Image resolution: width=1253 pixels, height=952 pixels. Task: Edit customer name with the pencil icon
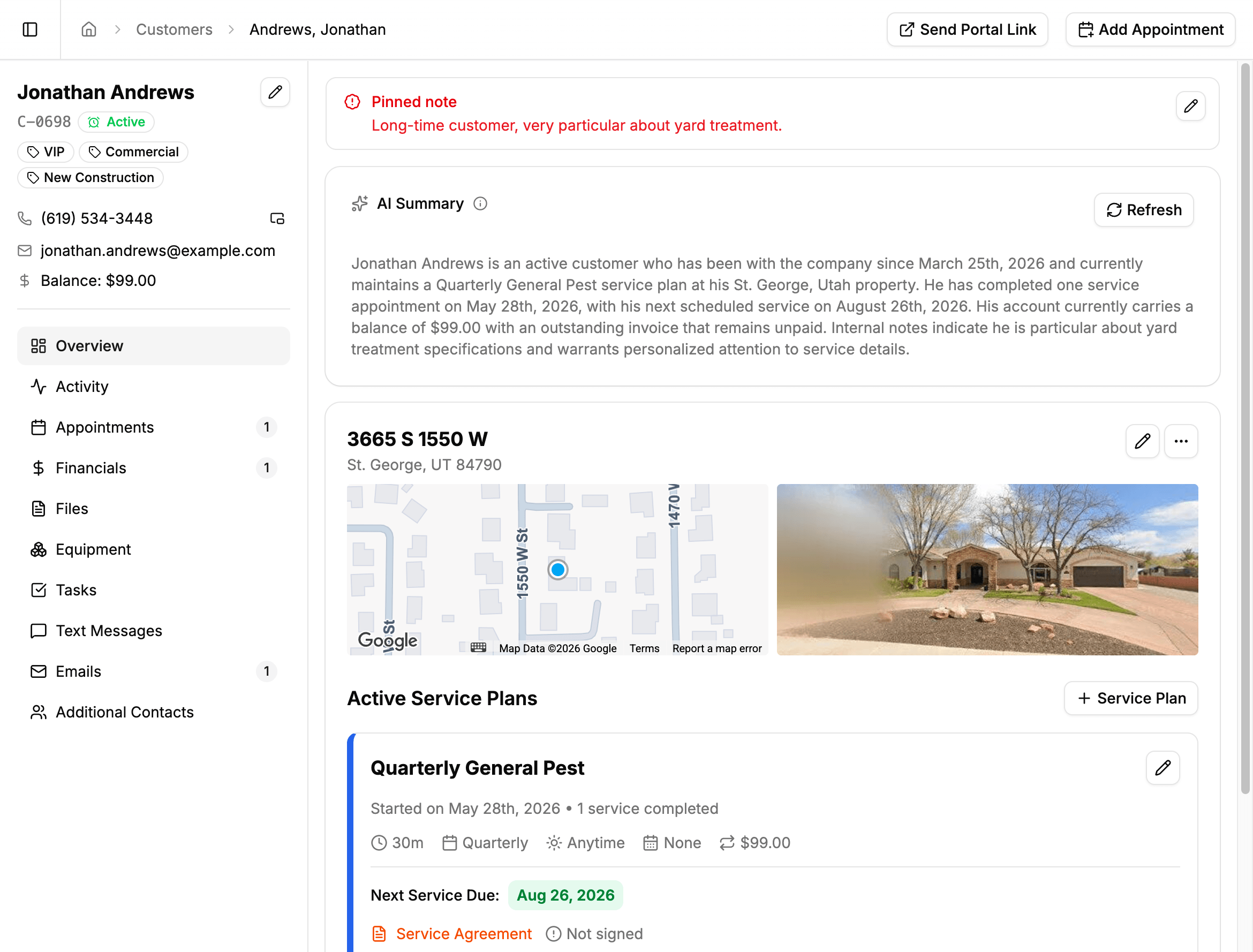click(275, 92)
